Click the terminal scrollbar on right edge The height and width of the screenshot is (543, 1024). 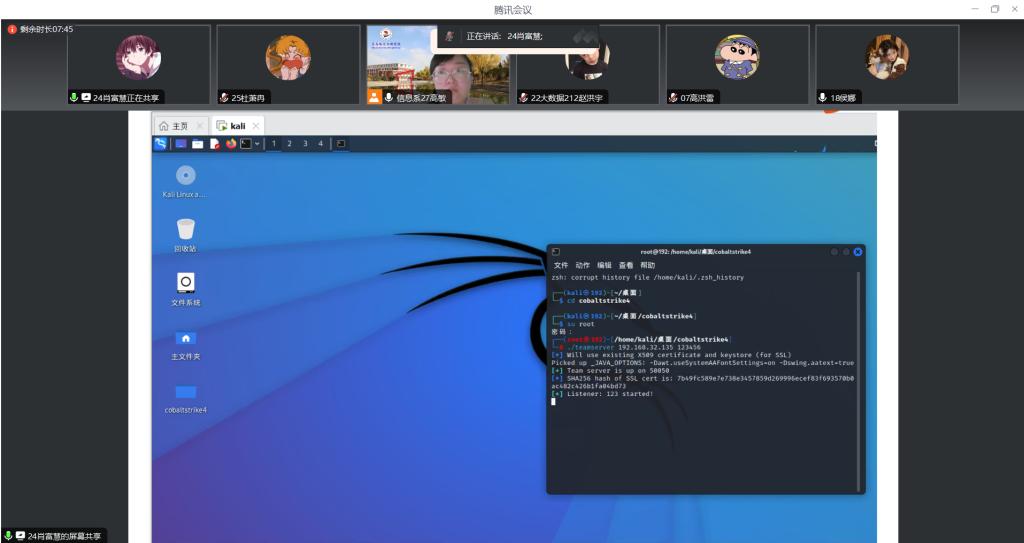click(x=857, y=380)
